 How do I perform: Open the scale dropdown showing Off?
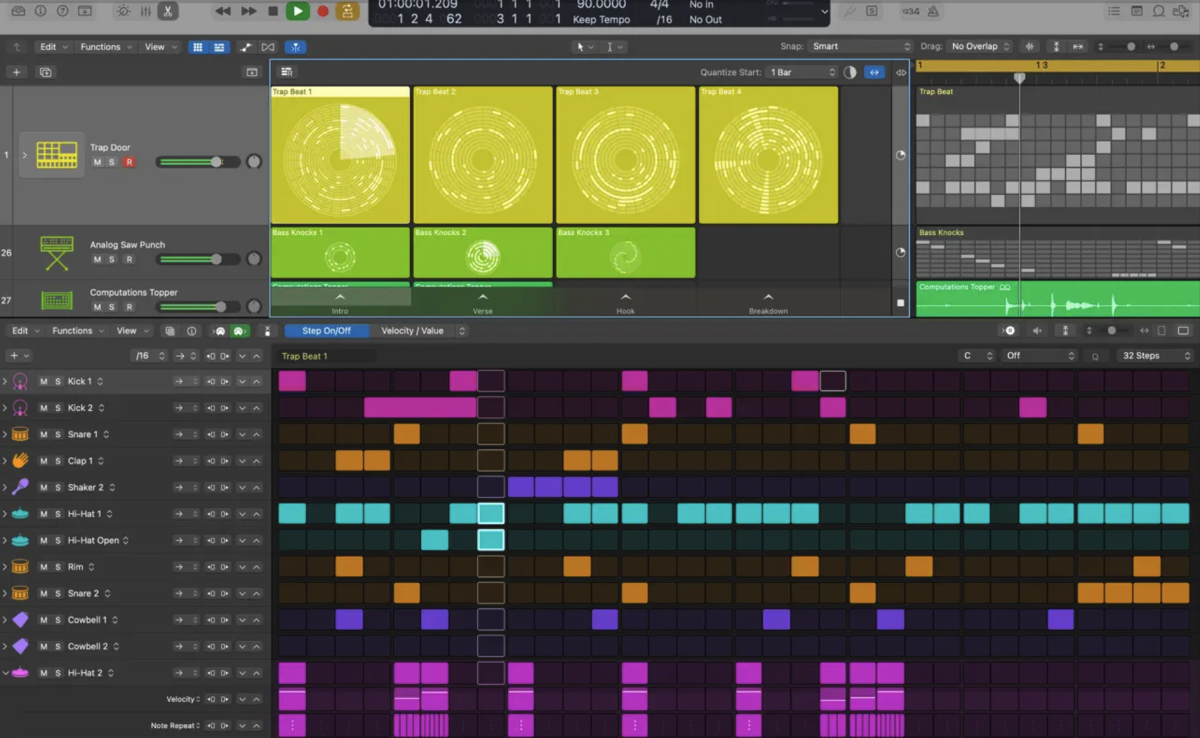(1040, 356)
